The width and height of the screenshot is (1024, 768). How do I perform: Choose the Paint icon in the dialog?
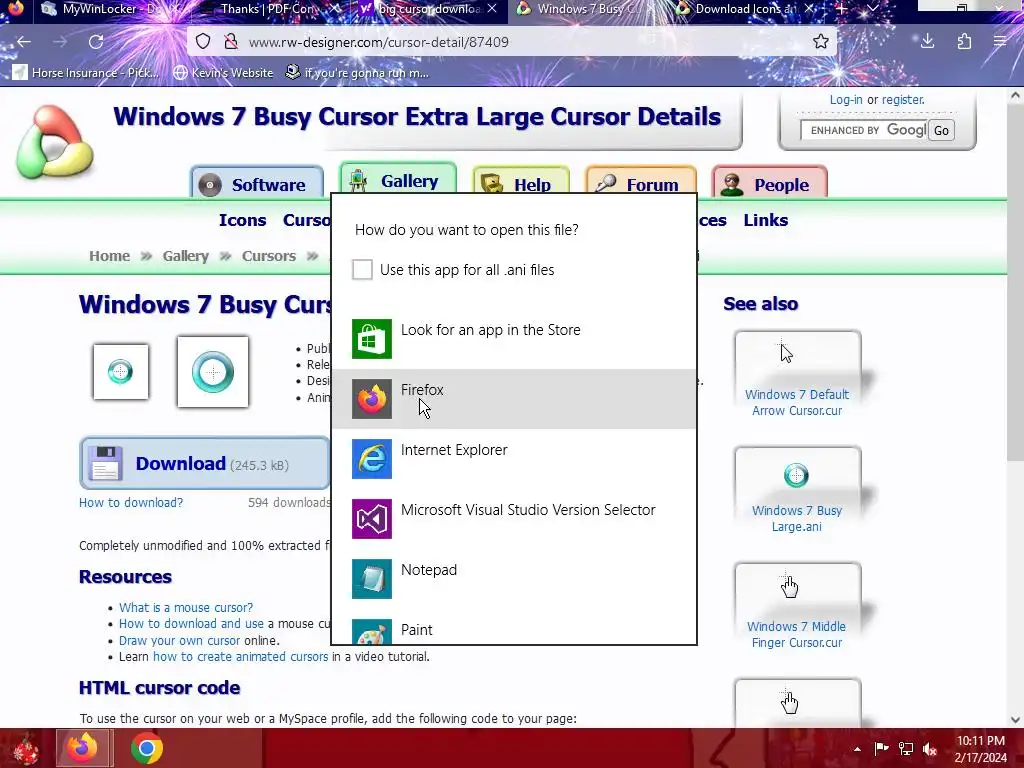pyautogui.click(x=372, y=632)
